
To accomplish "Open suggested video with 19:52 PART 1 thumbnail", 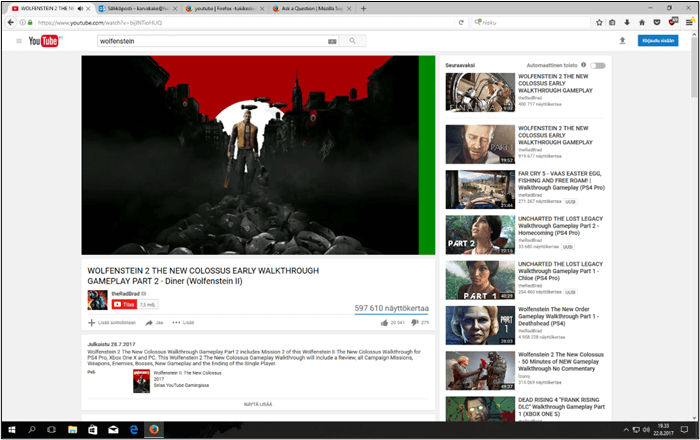I will click(480, 144).
